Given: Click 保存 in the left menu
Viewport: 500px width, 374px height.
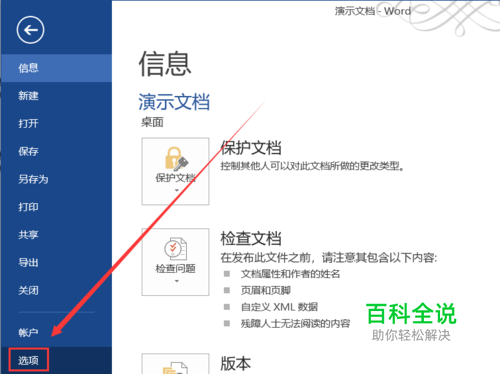Looking at the screenshot, I should click(56, 151).
